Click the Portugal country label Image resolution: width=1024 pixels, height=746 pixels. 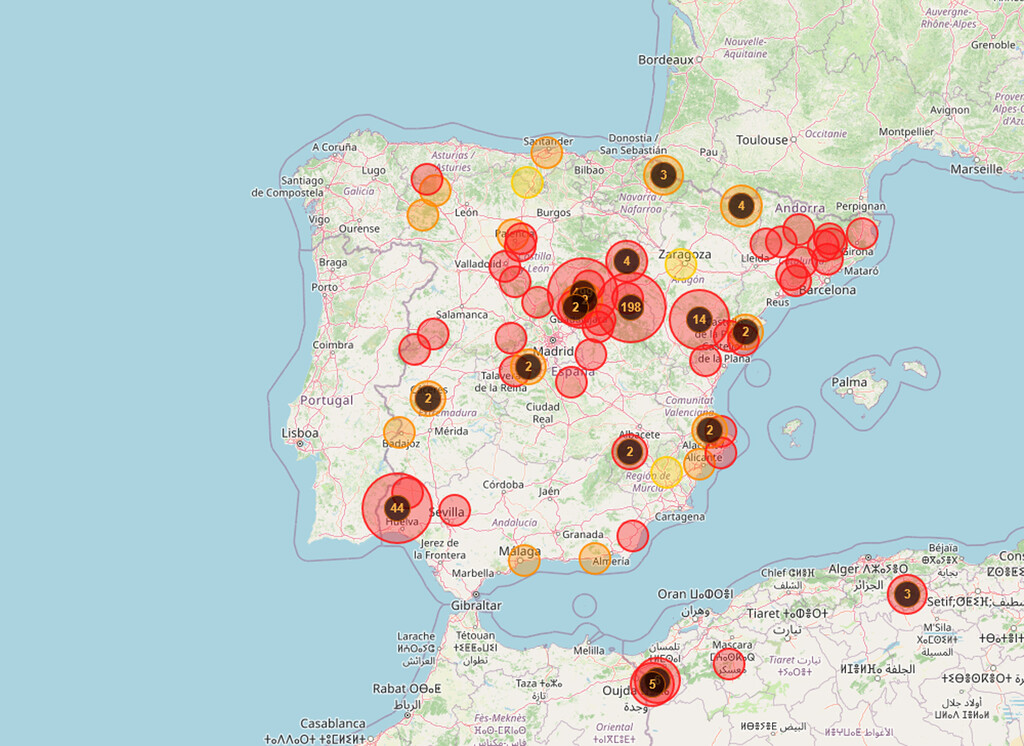(x=327, y=400)
